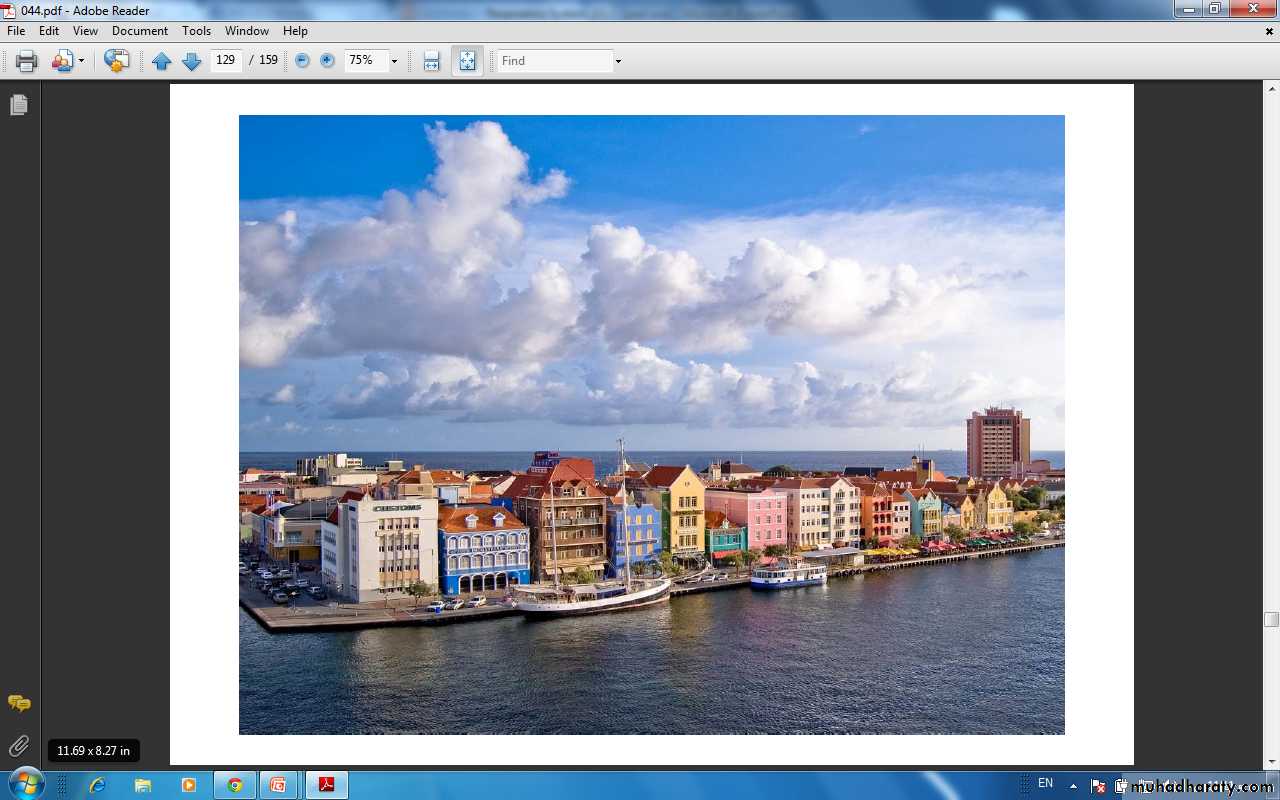
Task: Toggle fit one full page view
Action: pyautogui.click(x=467, y=61)
